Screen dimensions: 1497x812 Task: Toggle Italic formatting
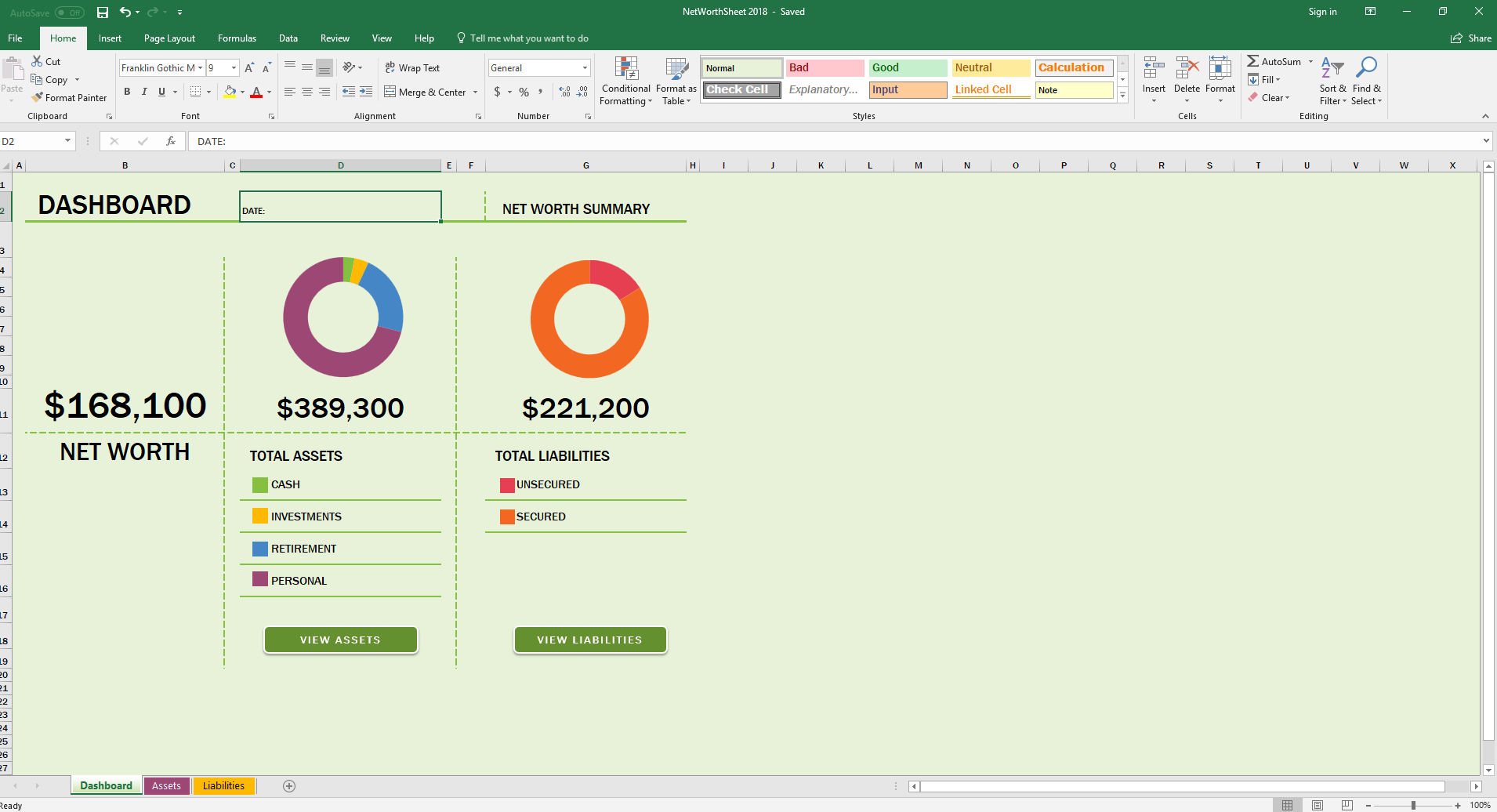tap(144, 92)
